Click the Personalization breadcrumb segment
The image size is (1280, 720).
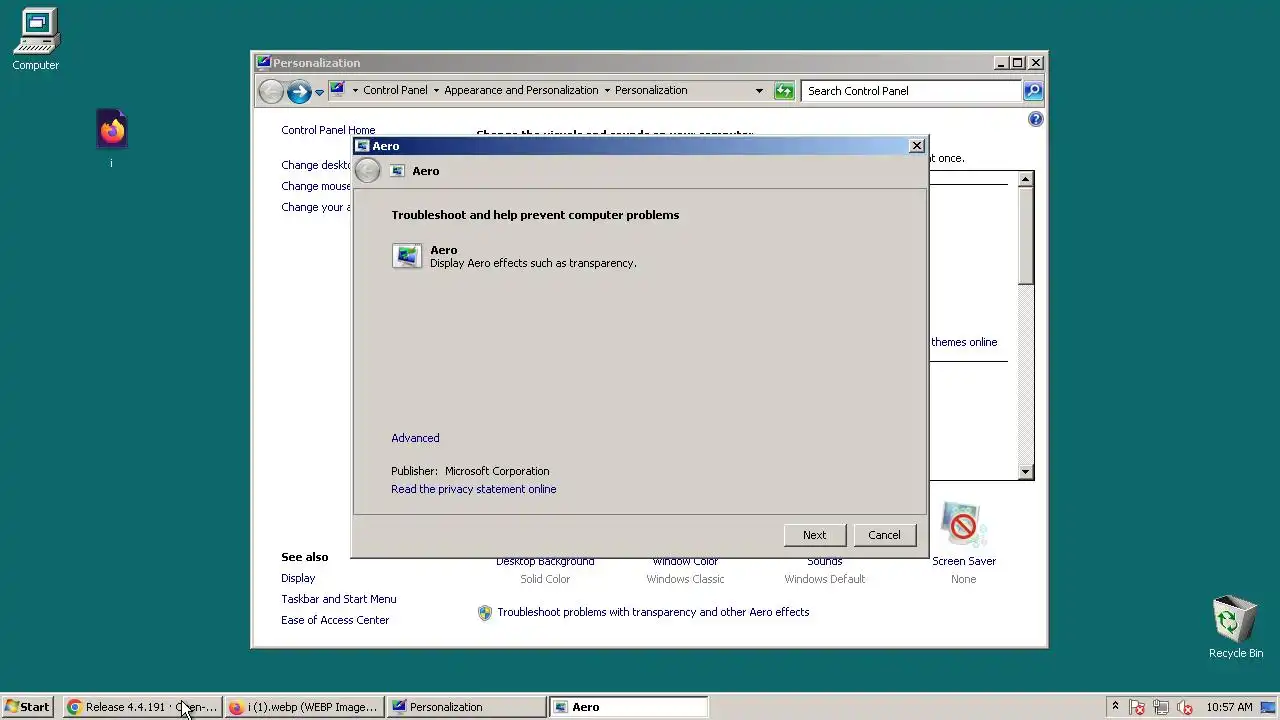tap(651, 90)
